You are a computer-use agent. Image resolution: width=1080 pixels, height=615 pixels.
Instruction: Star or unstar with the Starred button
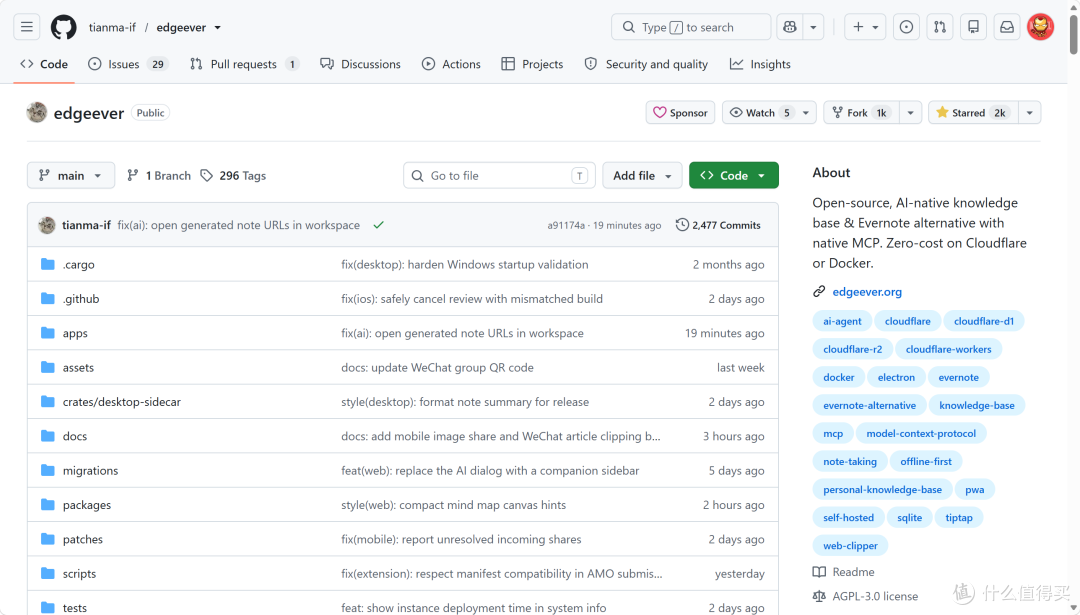pyautogui.click(x=972, y=112)
